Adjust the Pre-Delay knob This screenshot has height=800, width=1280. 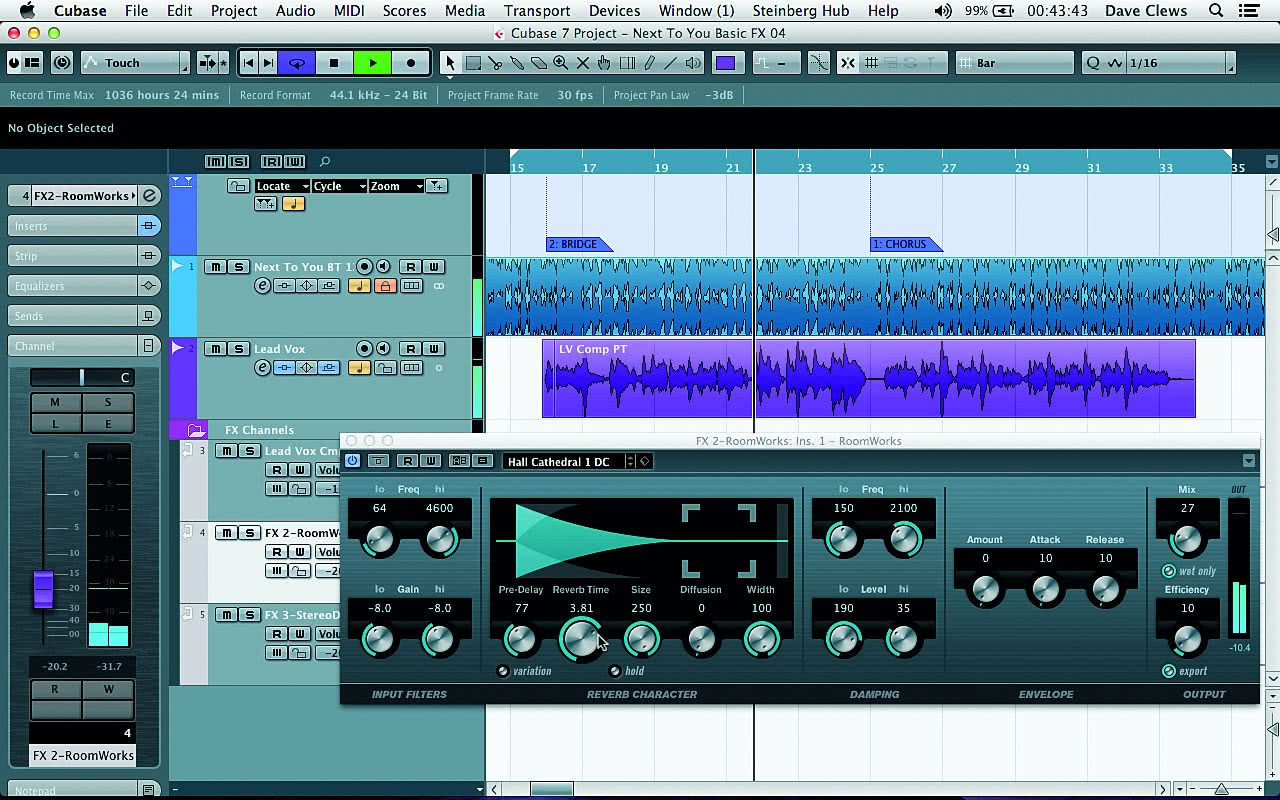pyautogui.click(x=520, y=639)
